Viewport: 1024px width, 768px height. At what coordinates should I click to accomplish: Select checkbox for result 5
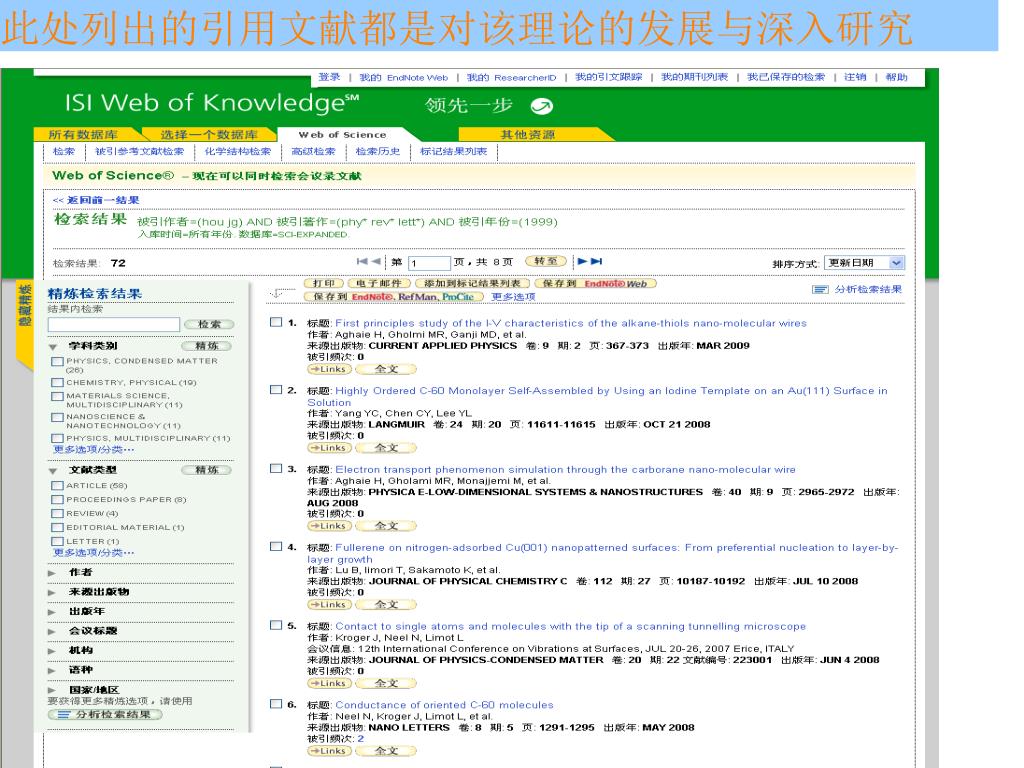[276, 625]
